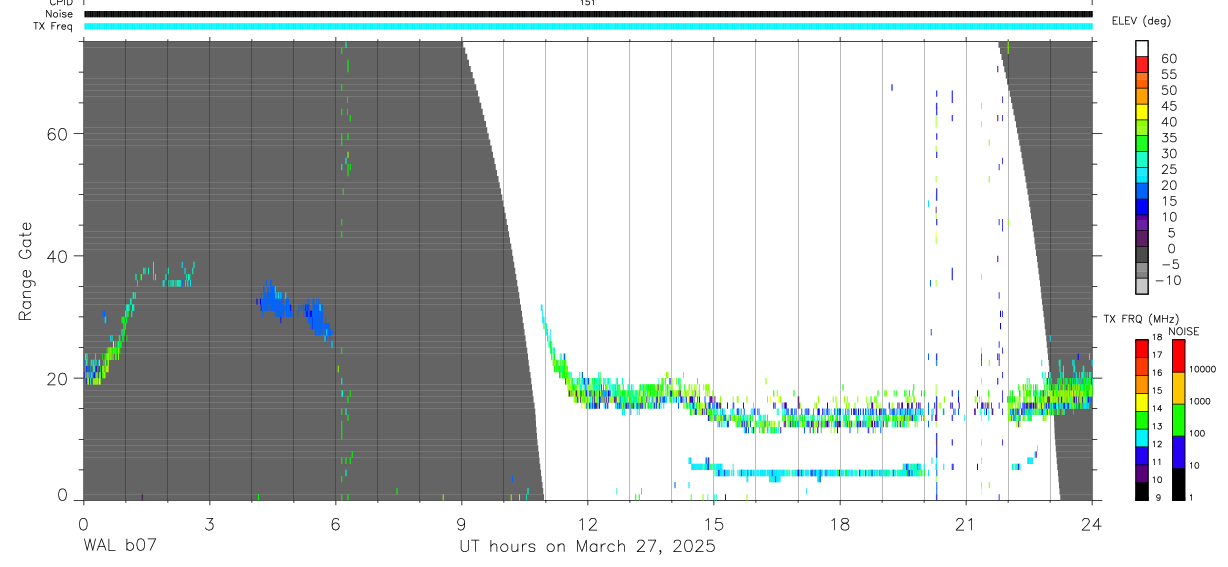Click the 'WAL b07' radar label
1228x567 pixels.
click(x=120, y=547)
